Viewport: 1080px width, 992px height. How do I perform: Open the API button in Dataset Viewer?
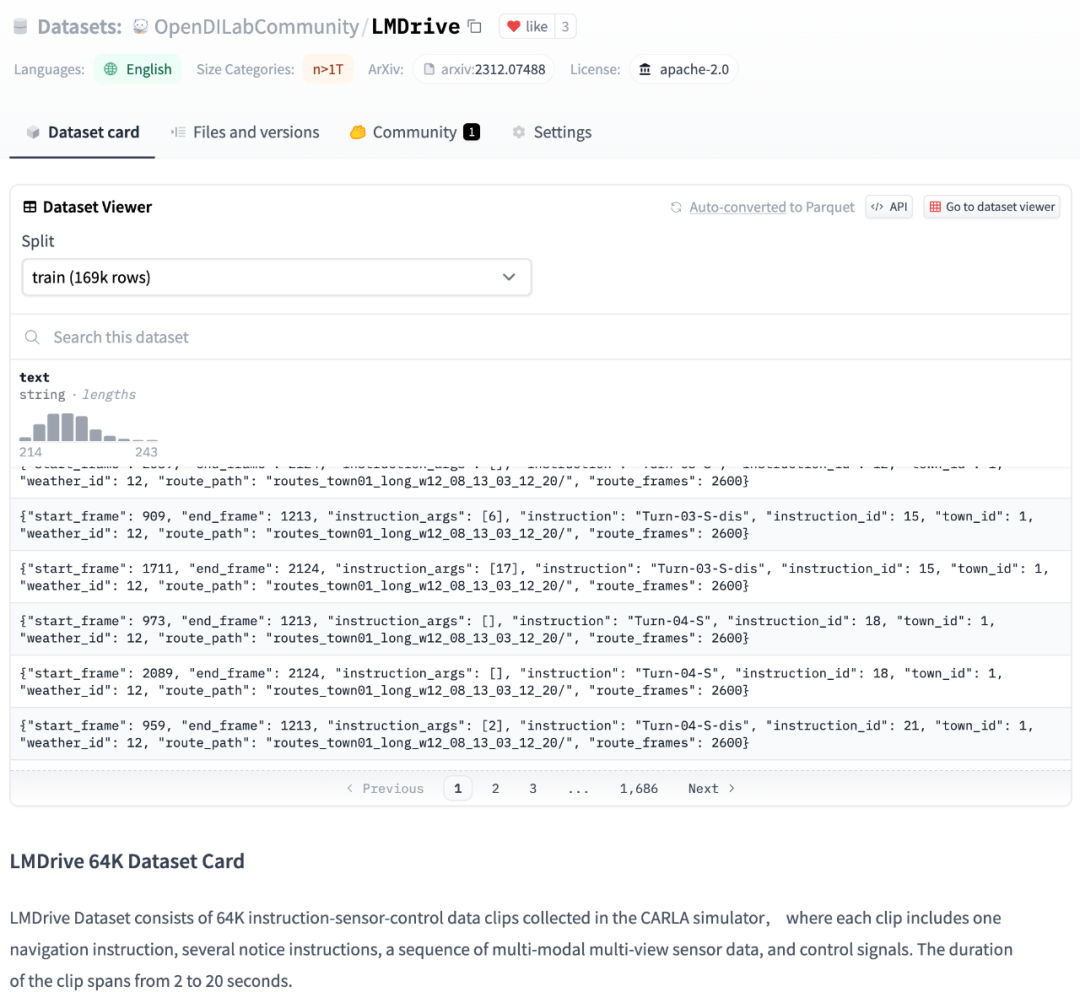click(889, 207)
